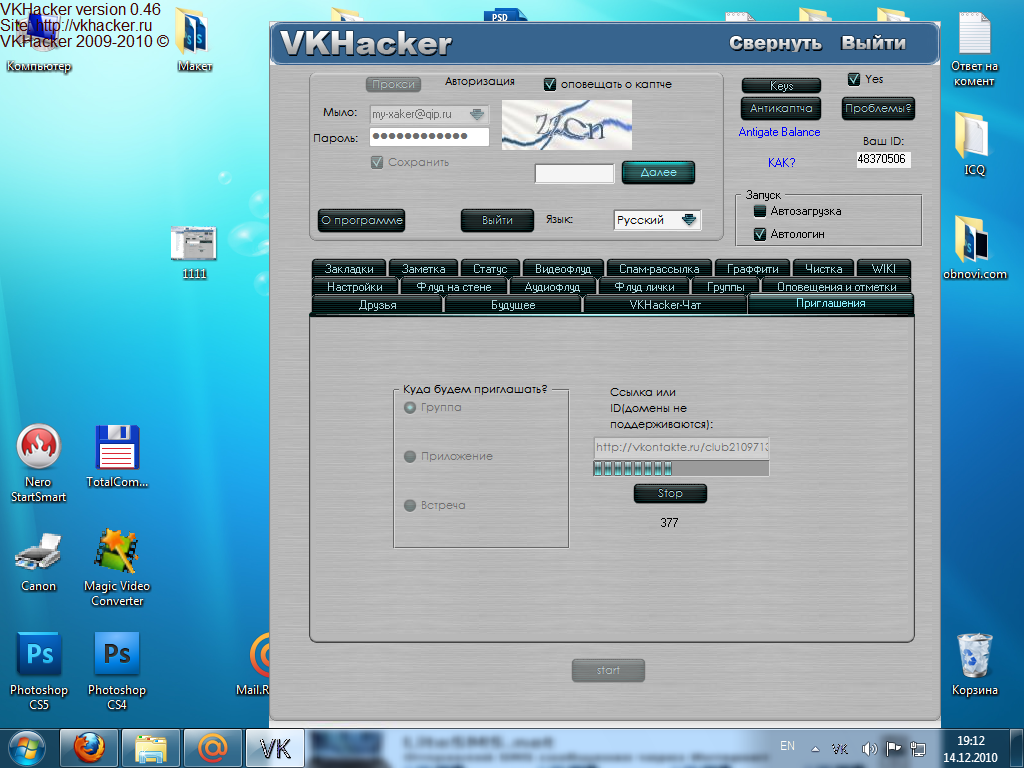Switch to the VK taskbar button
Image resolution: width=1024 pixels, height=768 pixels.
pyautogui.click(x=275, y=748)
